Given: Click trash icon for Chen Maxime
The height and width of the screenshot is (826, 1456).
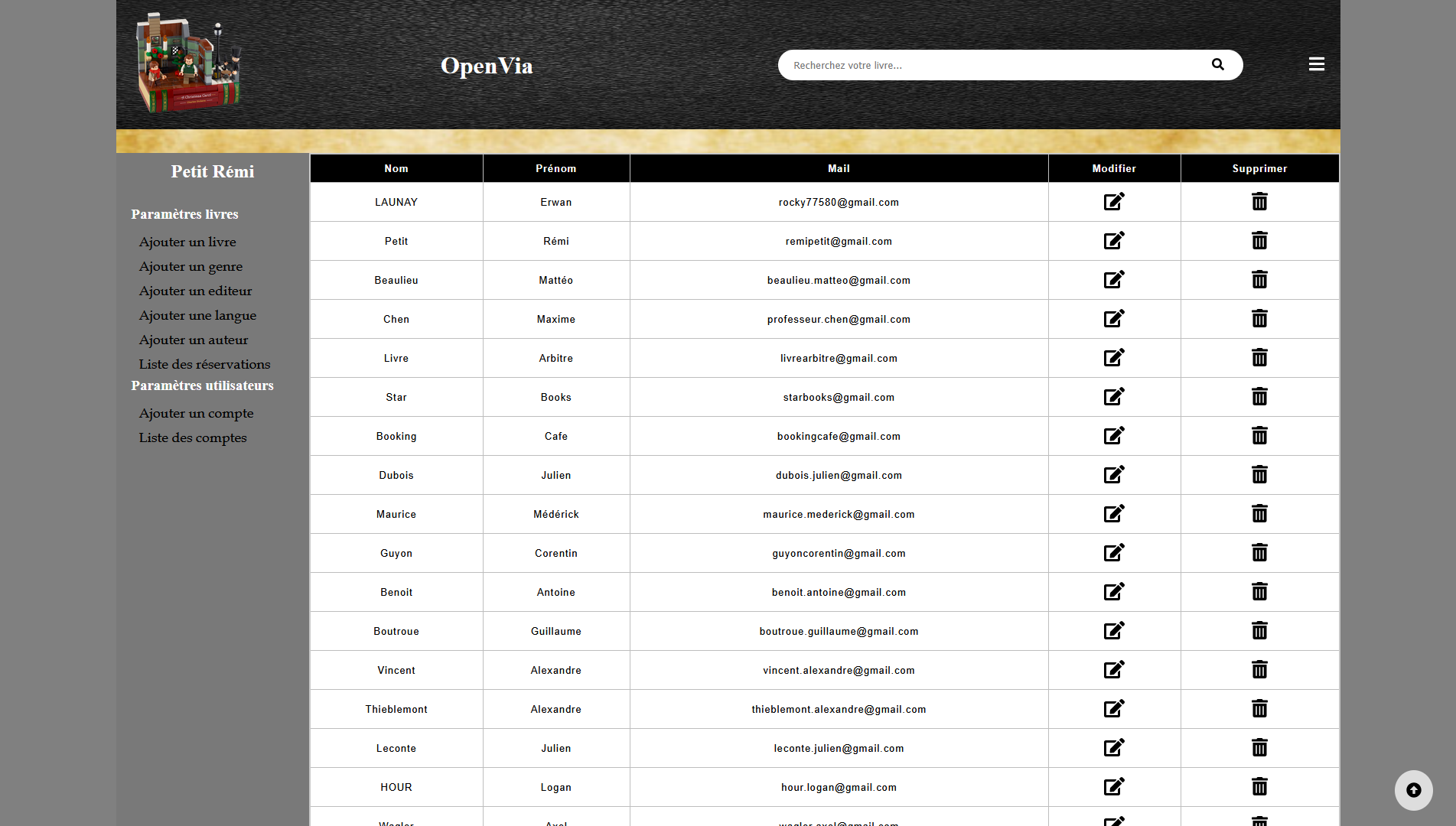Looking at the screenshot, I should 1259,319.
